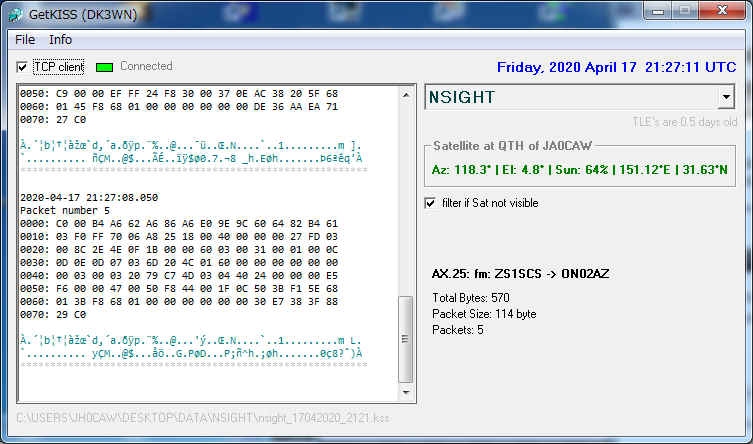Viewport: 753px width, 444px height.
Task: Open the File menu
Action: (x=25, y=39)
